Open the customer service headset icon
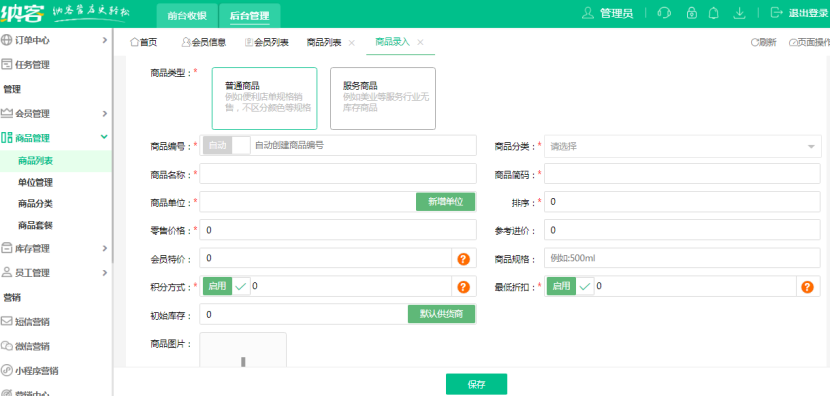Screen dimensions: 831x397 tap(664, 13)
